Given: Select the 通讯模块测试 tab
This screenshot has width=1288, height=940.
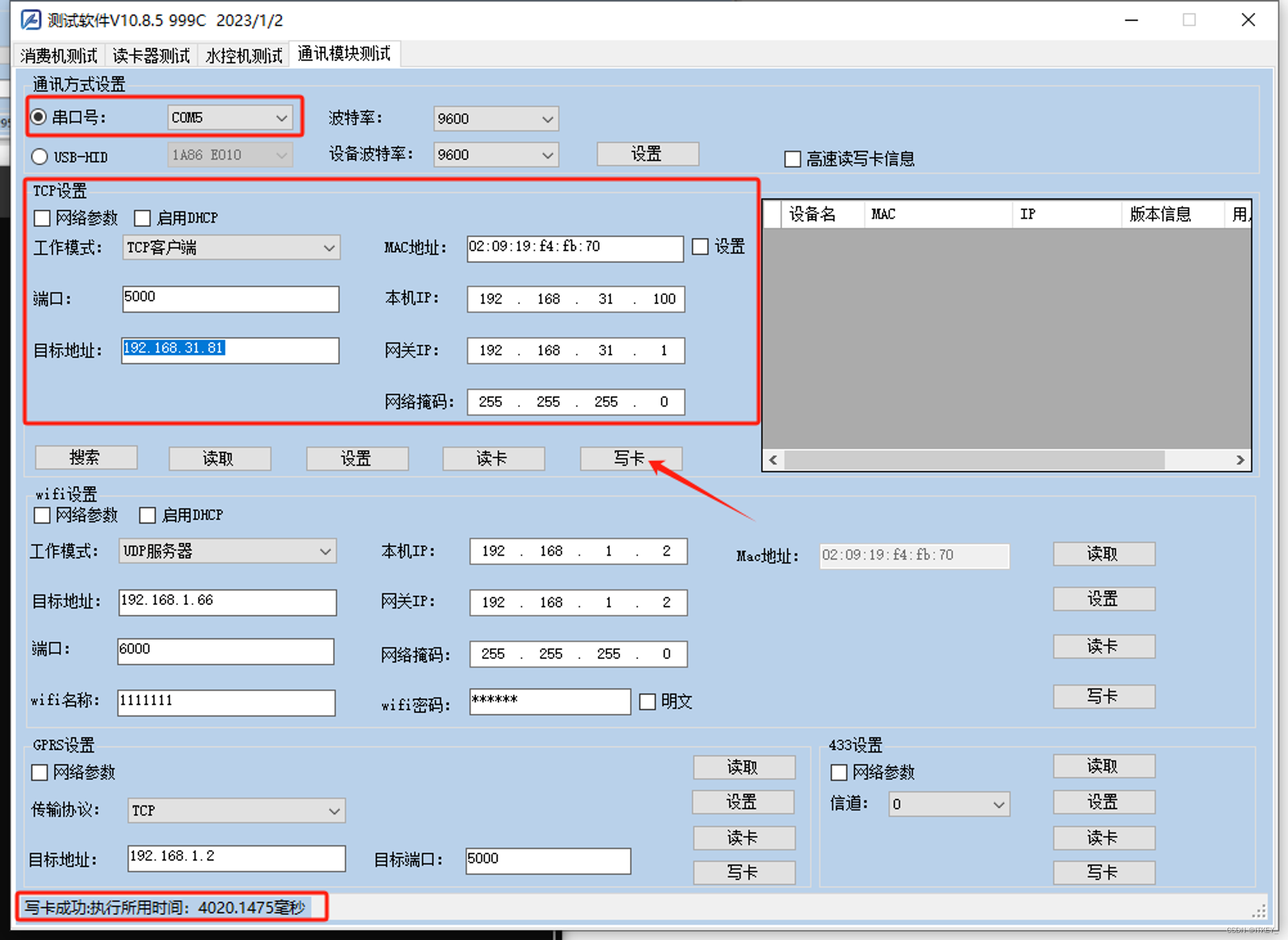Looking at the screenshot, I should point(345,53).
